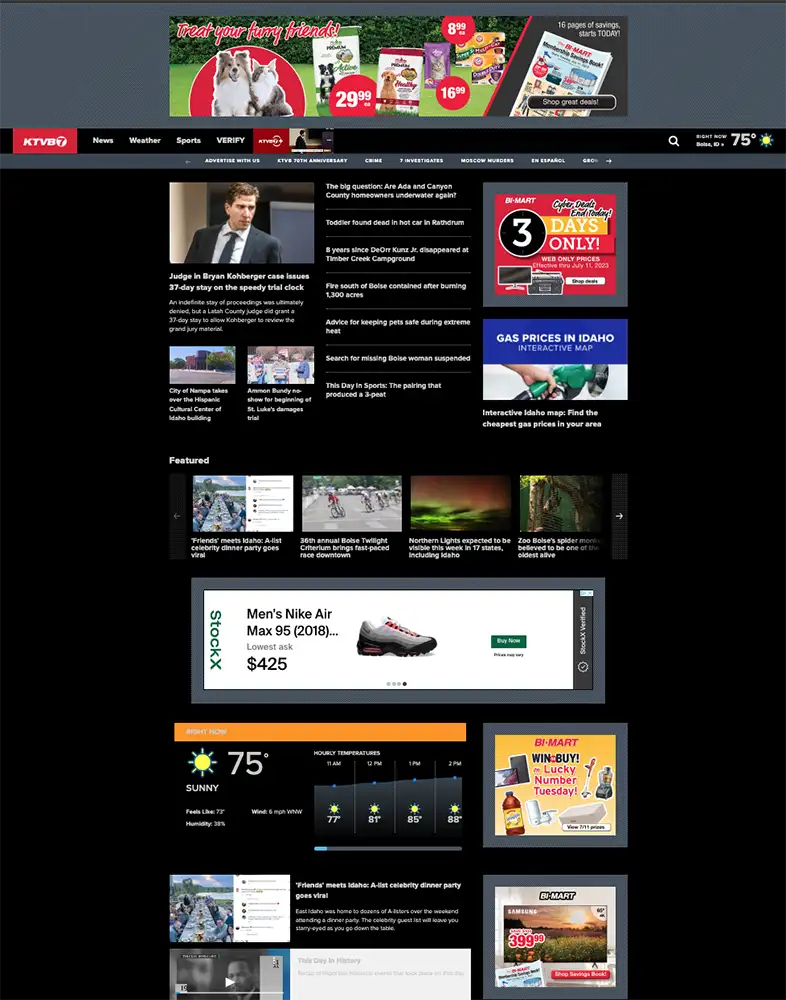Open header Boise, ID 75° weather link

(734, 140)
